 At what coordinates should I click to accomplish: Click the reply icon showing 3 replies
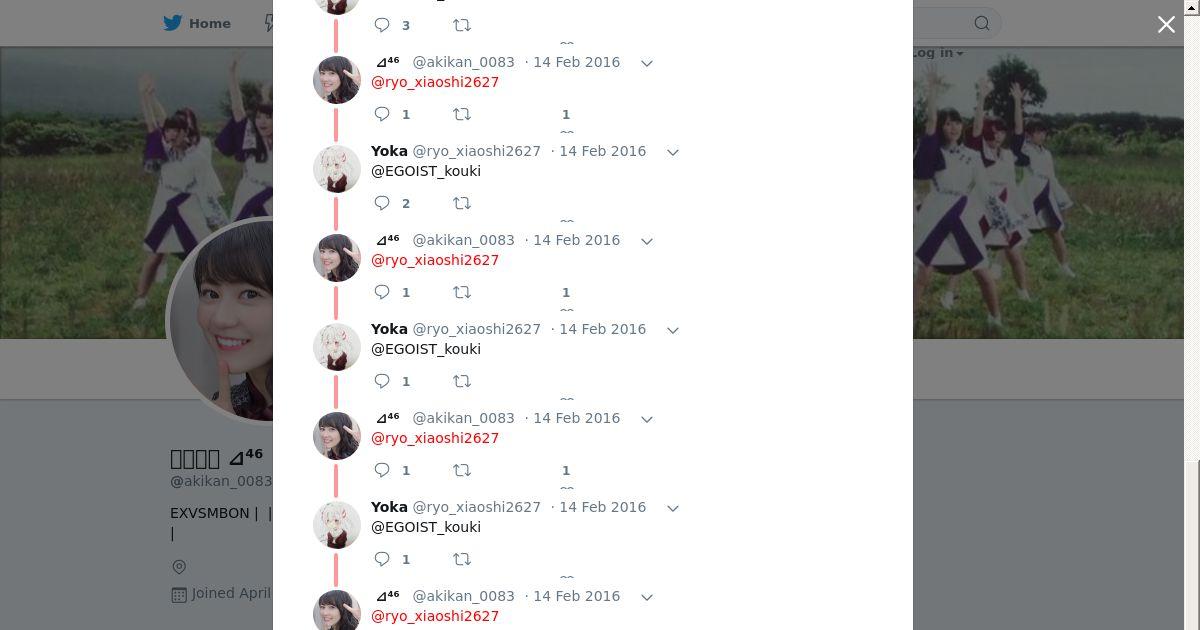382,25
